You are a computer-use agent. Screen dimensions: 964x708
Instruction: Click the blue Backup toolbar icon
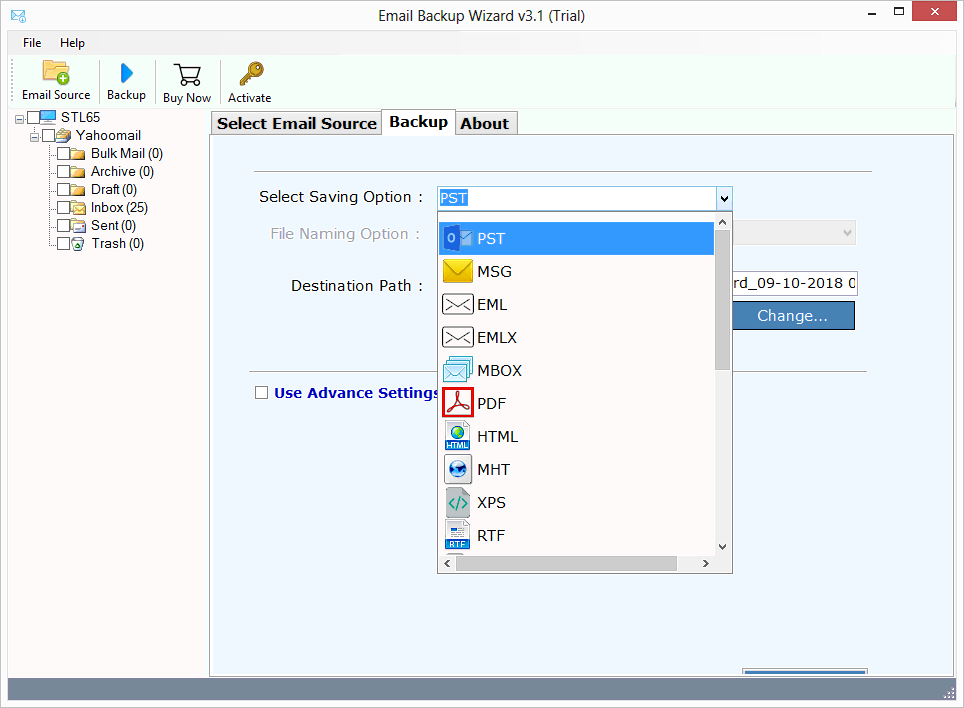coord(127,73)
